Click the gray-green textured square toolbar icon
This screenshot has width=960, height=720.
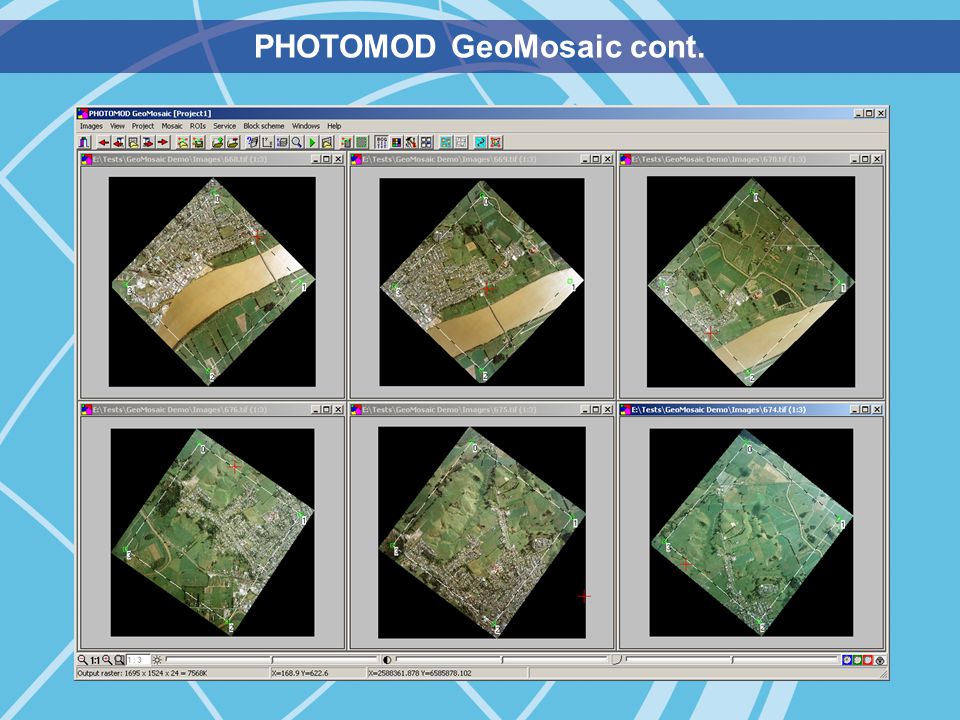click(362, 143)
